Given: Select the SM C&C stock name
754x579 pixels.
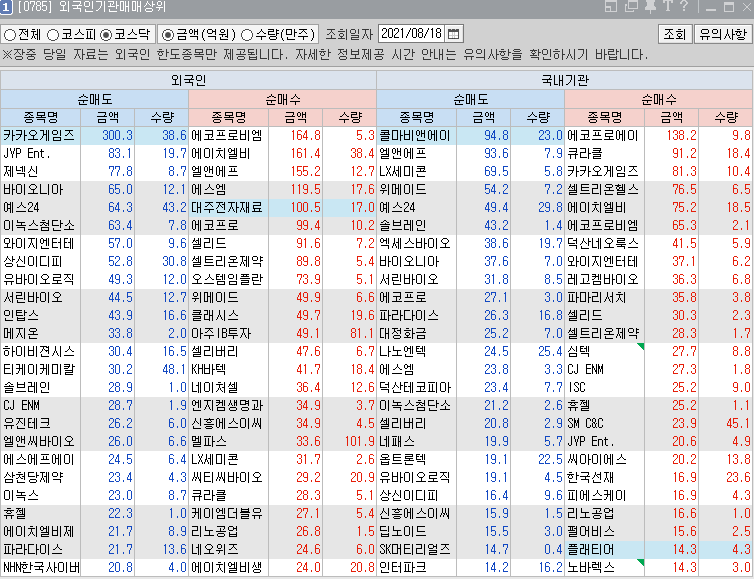Looking at the screenshot, I should pos(585,424).
